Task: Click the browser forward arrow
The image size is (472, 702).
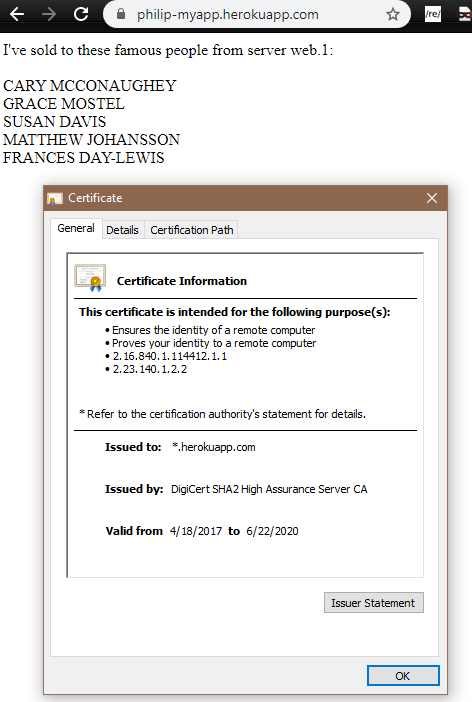Action: pyautogui.click(x=49, y=14)
